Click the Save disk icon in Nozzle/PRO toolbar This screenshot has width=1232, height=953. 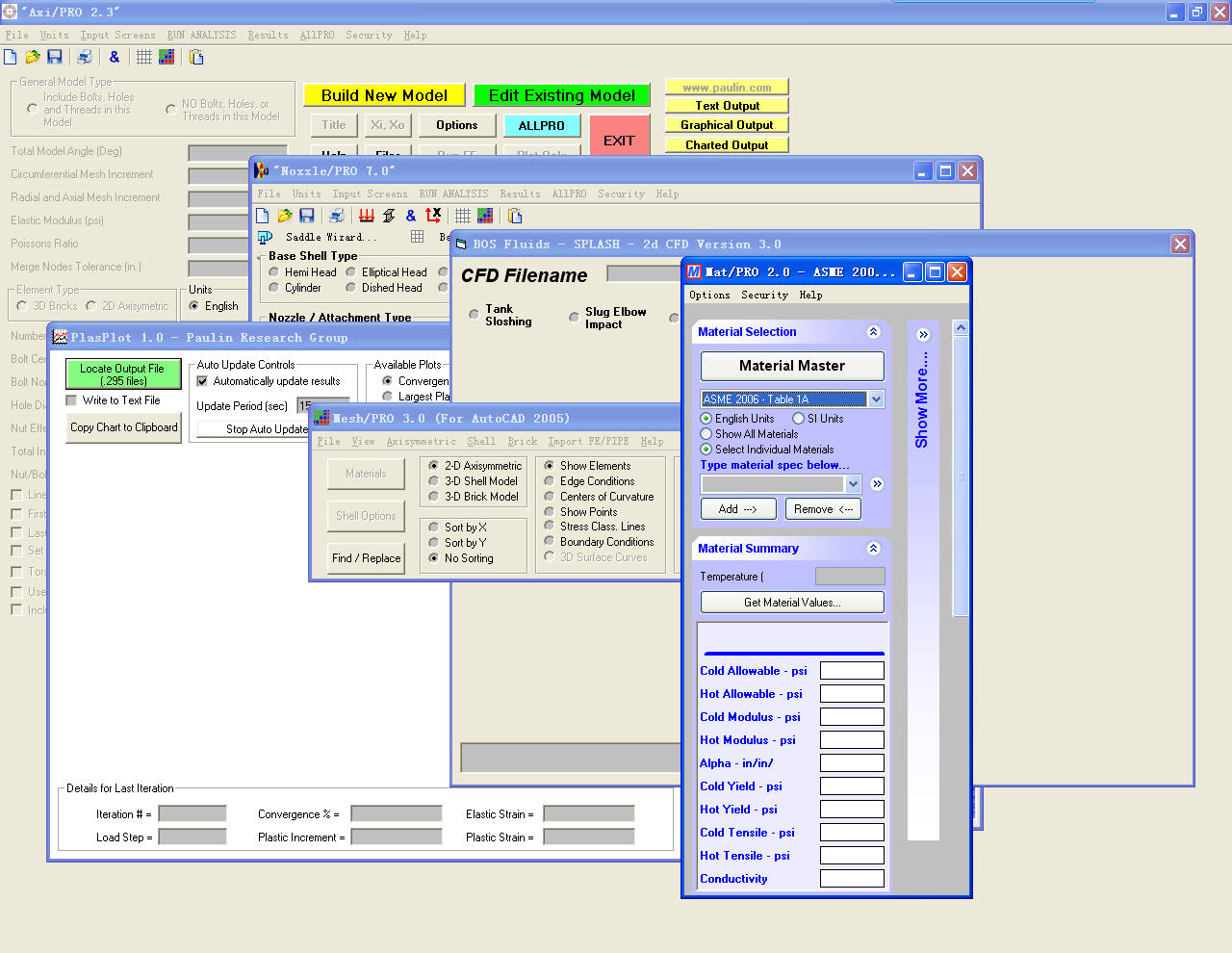click(x=307, y=216)
